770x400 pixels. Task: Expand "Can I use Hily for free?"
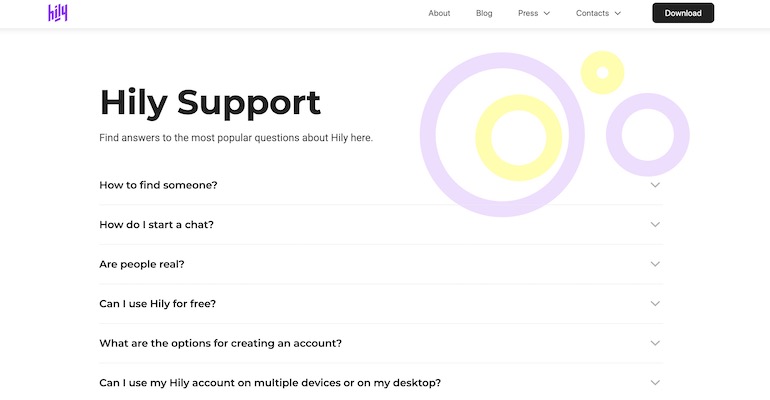[157, 303]
